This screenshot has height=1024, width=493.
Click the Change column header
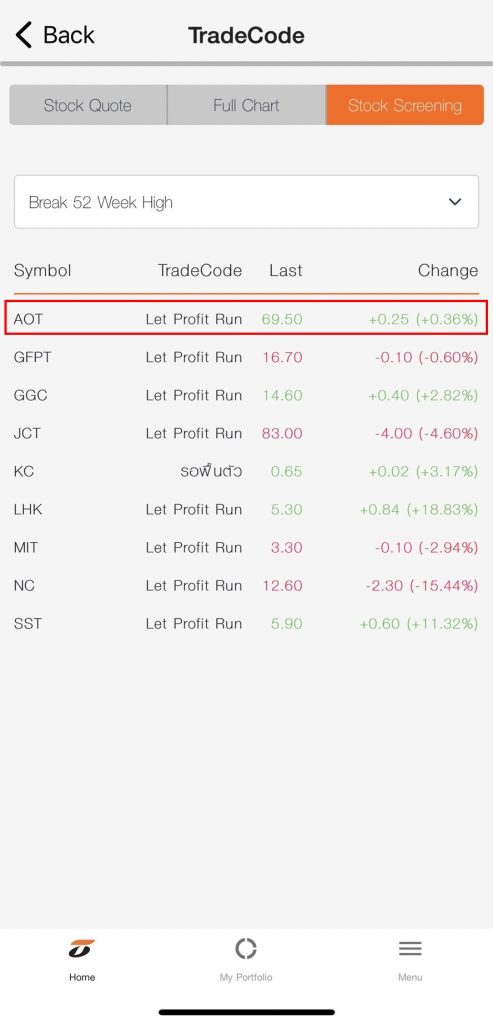(448, 270)
